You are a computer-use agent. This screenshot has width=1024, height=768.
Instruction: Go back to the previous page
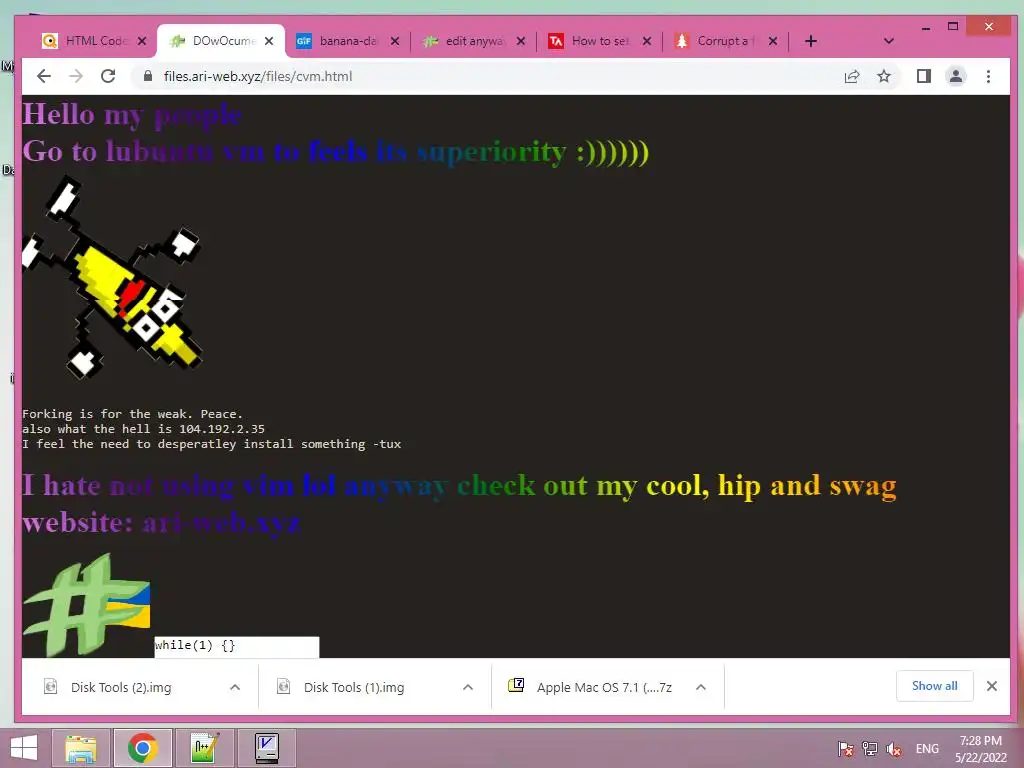point(44,76)
